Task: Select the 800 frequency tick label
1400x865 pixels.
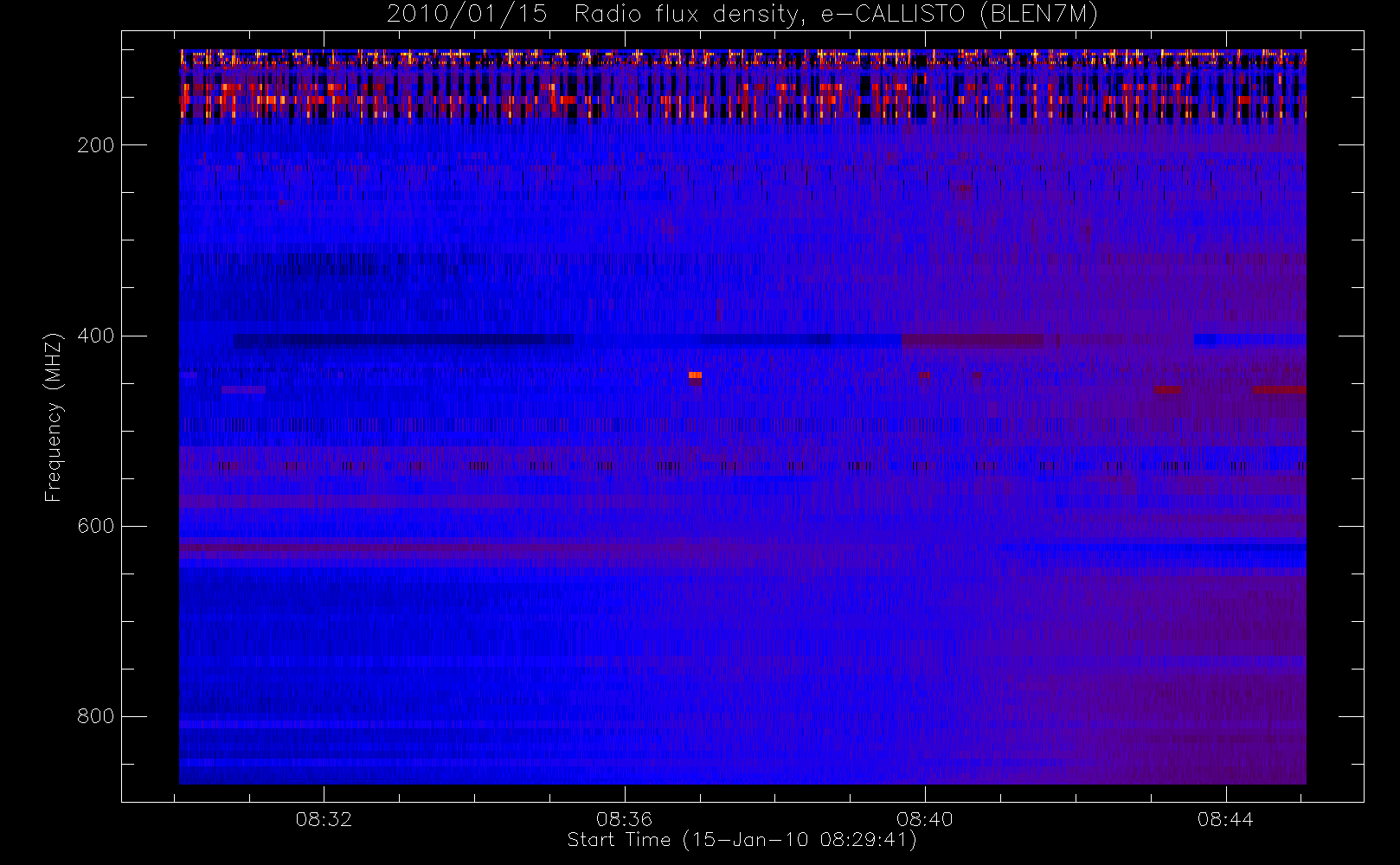Action: (95, 716)
